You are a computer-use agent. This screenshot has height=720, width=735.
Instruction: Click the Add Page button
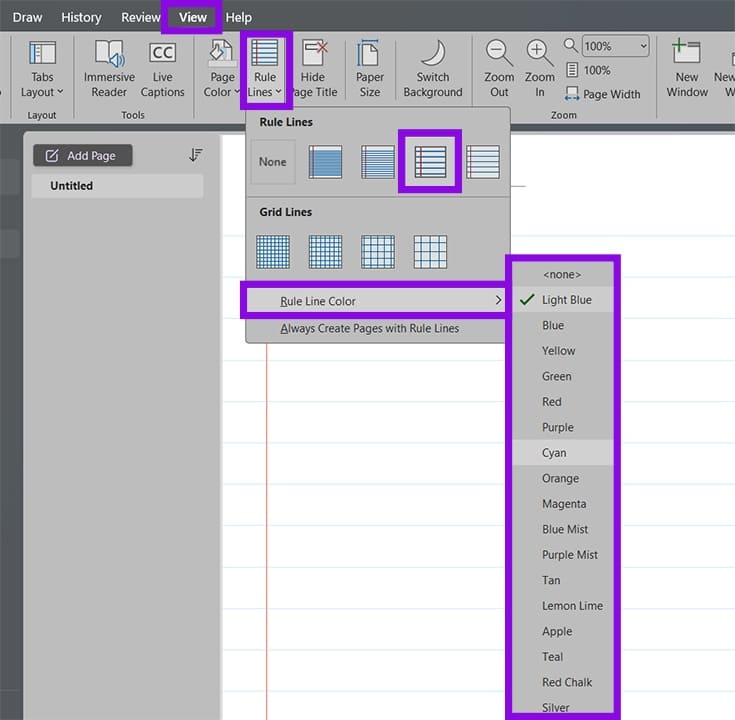pos(82,156)
